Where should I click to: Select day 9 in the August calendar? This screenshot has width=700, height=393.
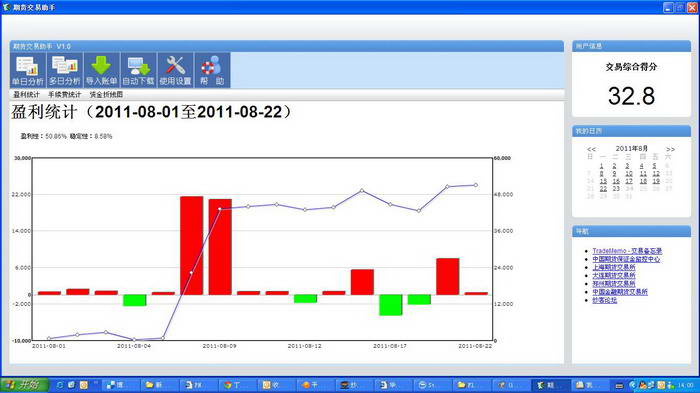click(614, 173)
